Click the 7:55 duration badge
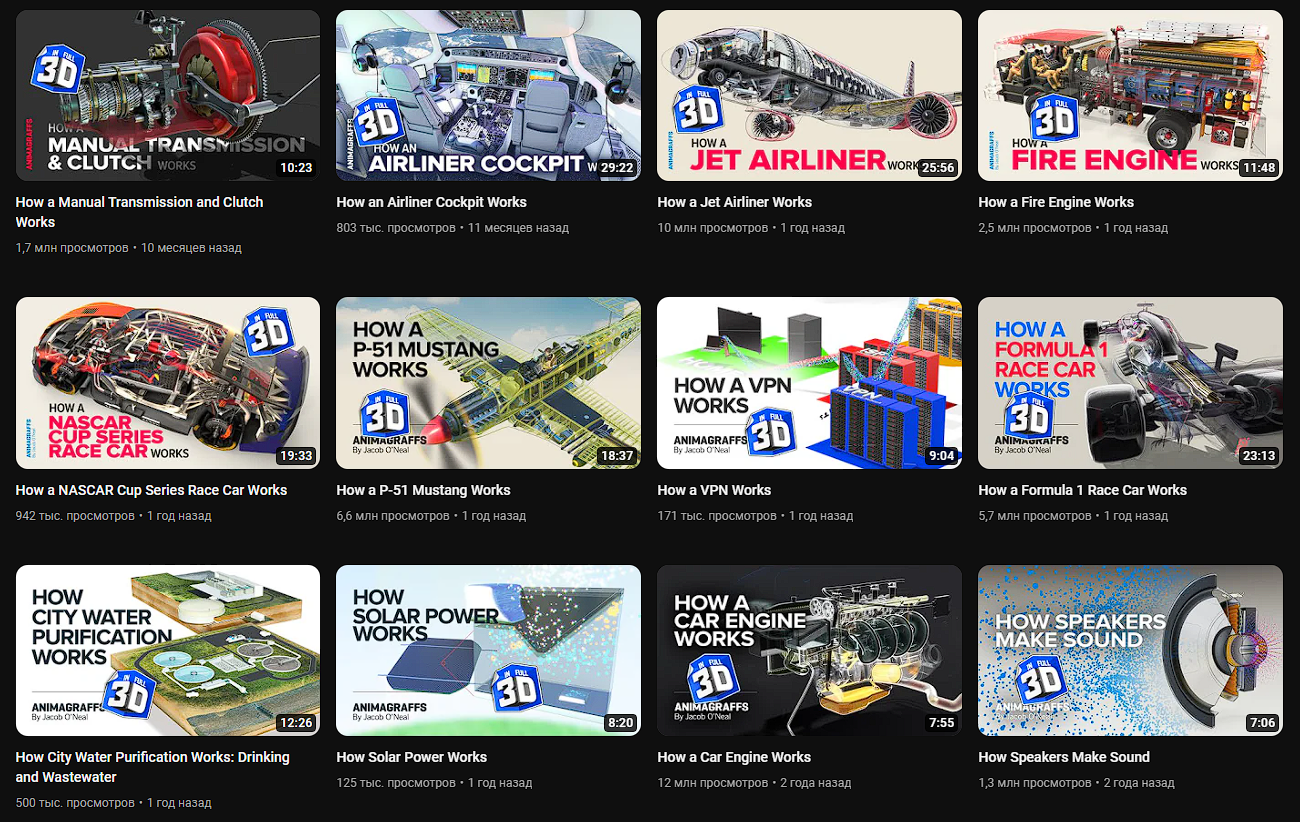The height and width of the screenshot is (822, 1300). 941,723
